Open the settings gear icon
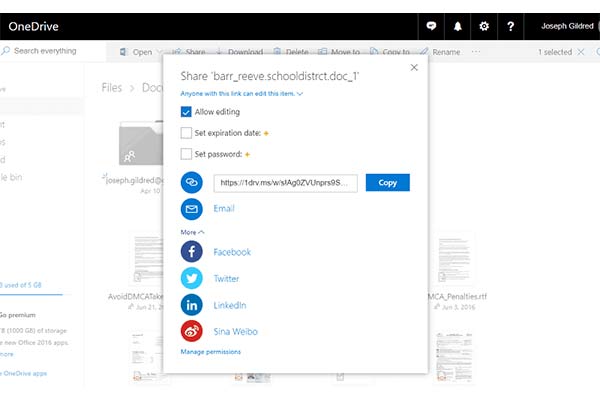 click(x=484, y=26)
